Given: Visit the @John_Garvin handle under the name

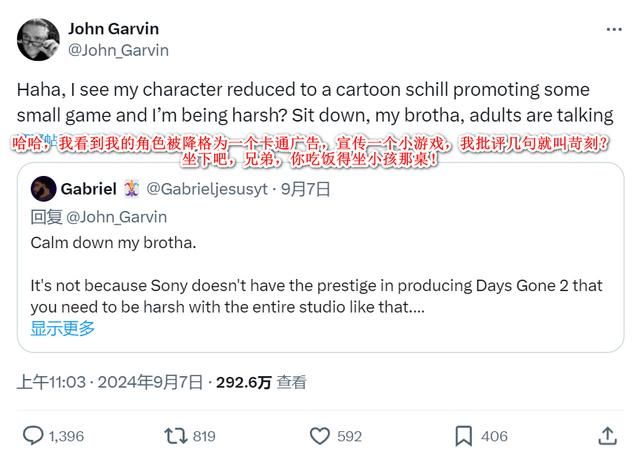Looking at the screenshot, I should (x=118, y=50).
